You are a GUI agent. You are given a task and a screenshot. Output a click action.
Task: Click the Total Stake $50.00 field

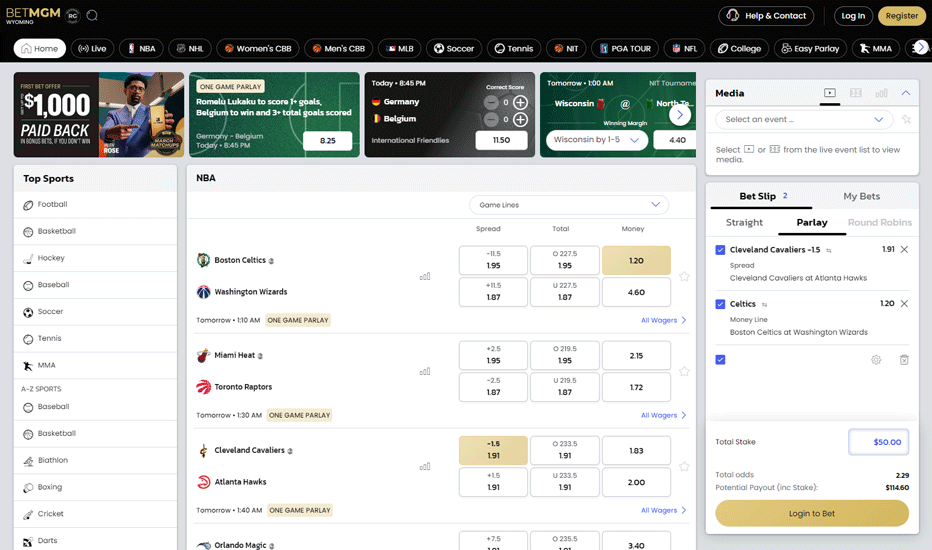[879, 442]
